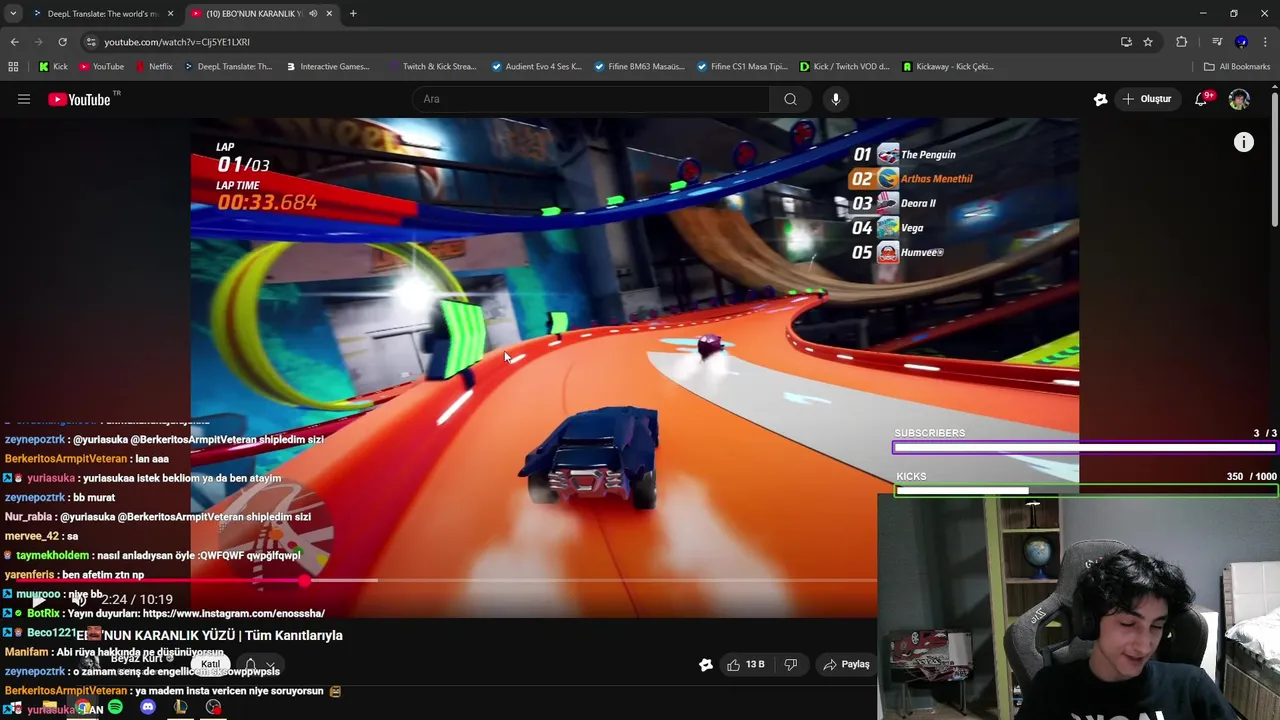Image resolution: width=1280 pixels, height=720 pixels.
Task: Open Audient Evo 4 bookmark
Action: click(x=537, y=67)
